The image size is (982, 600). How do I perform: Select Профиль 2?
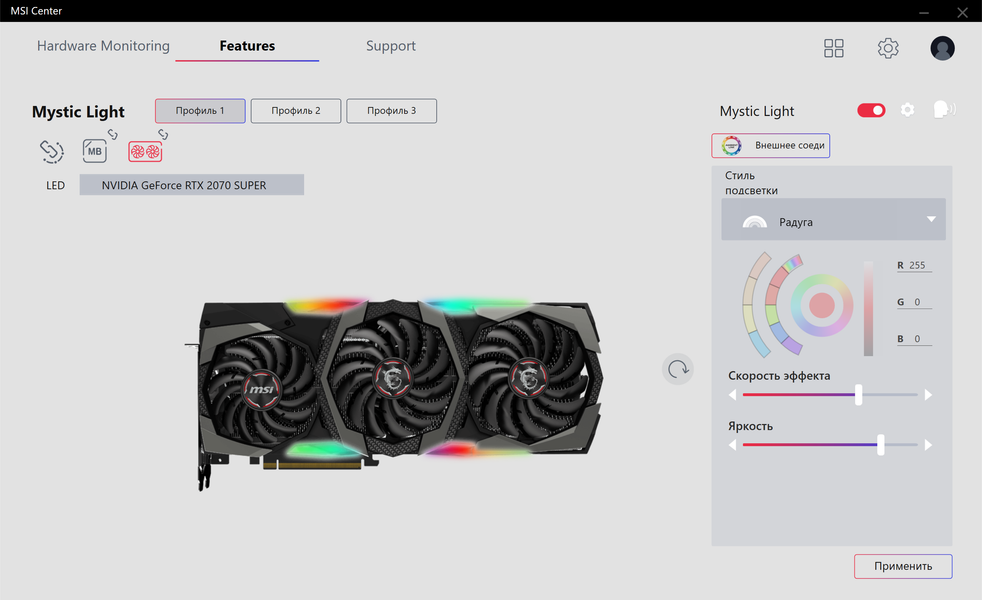pos(296,111)
